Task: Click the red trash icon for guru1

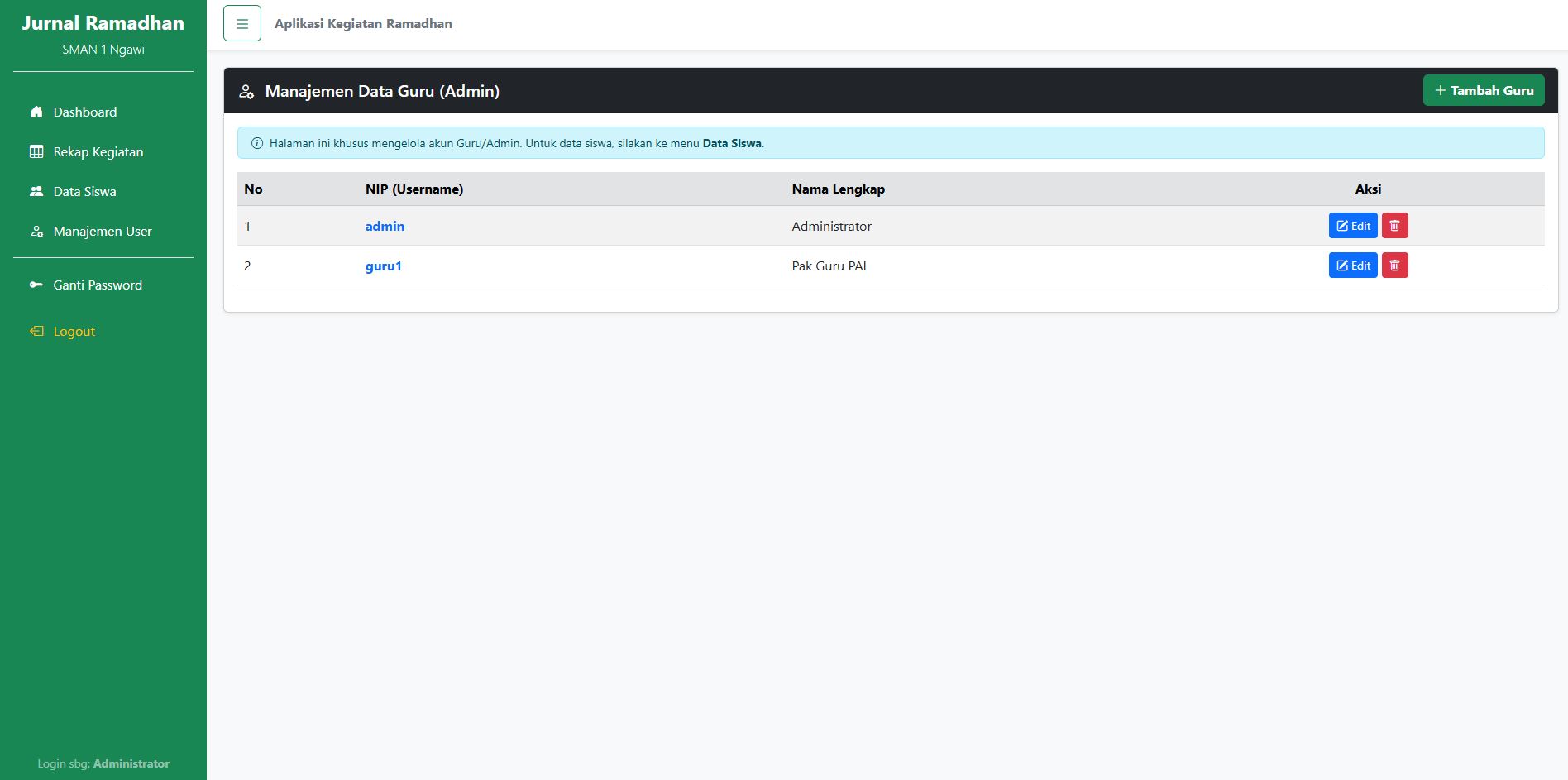Action: pyautogui.click(x=1394, y=266)
